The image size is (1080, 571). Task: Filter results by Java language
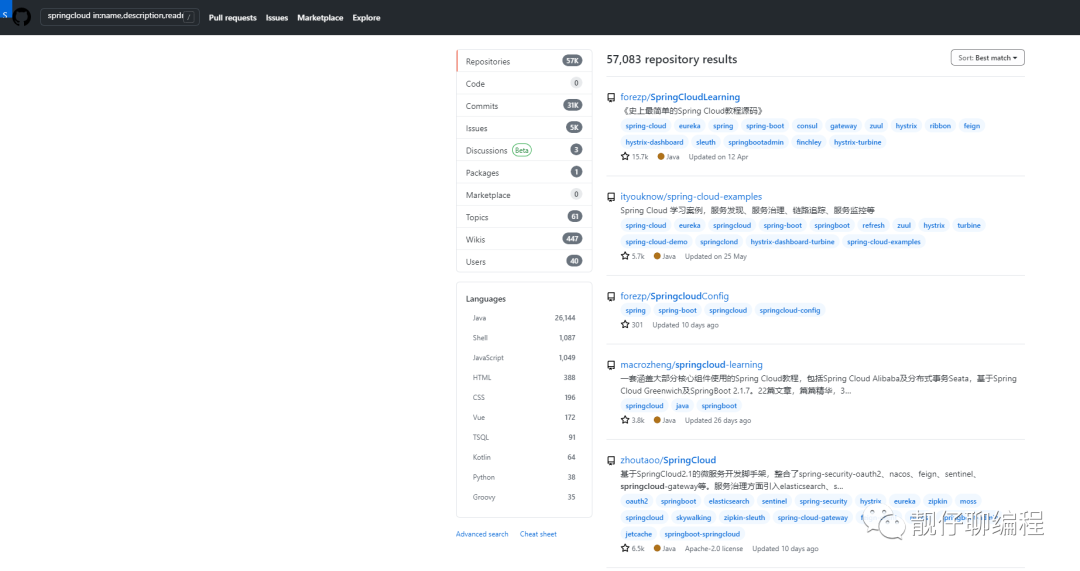[523, 318]
